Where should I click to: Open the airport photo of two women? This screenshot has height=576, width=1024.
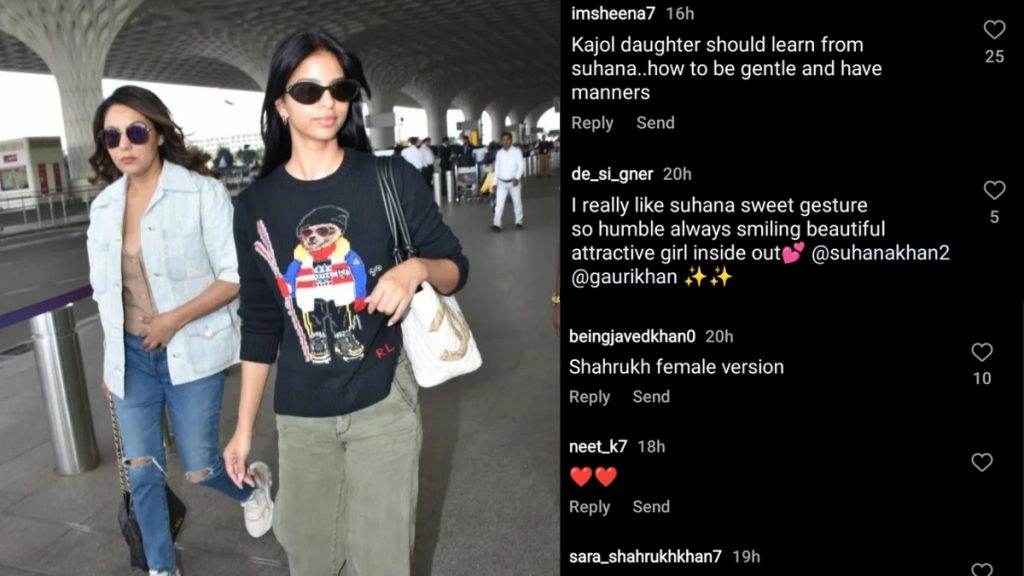280,288
